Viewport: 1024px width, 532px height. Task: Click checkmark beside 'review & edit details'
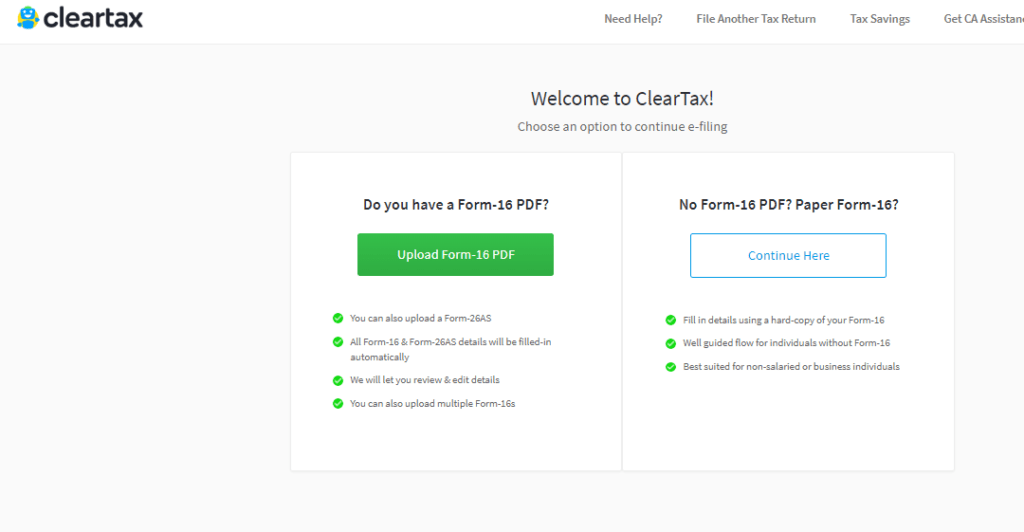[x=338, y=380]
